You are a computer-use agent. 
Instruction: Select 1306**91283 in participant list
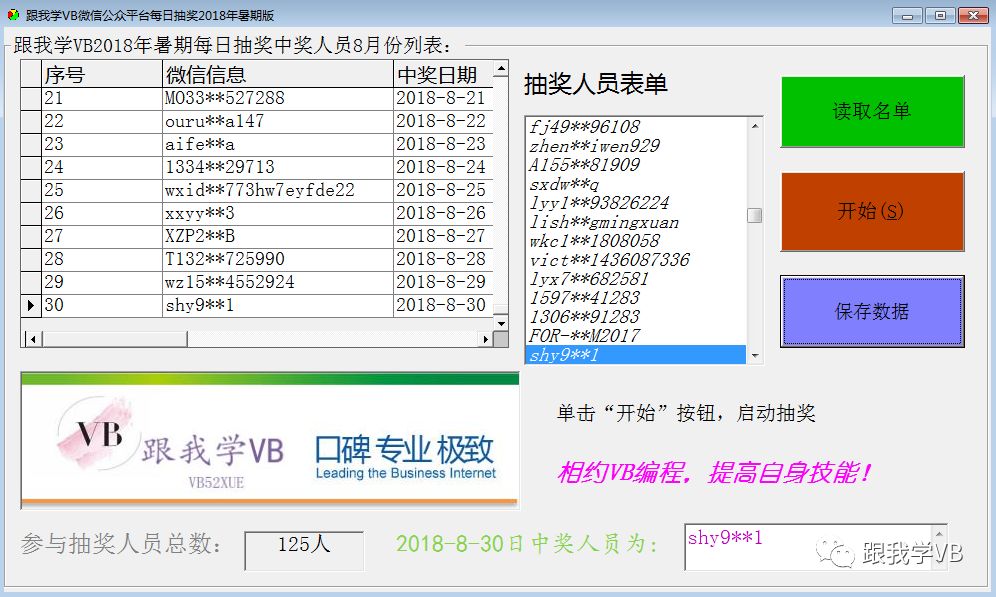click(x=636, y=317)
